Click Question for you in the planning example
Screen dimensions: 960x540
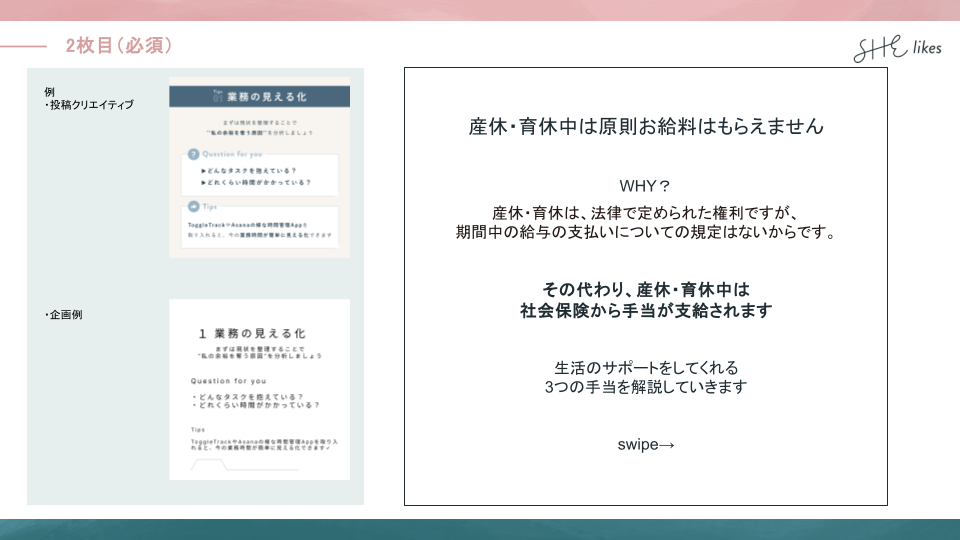pyautogui.click(x=228, y=381)
